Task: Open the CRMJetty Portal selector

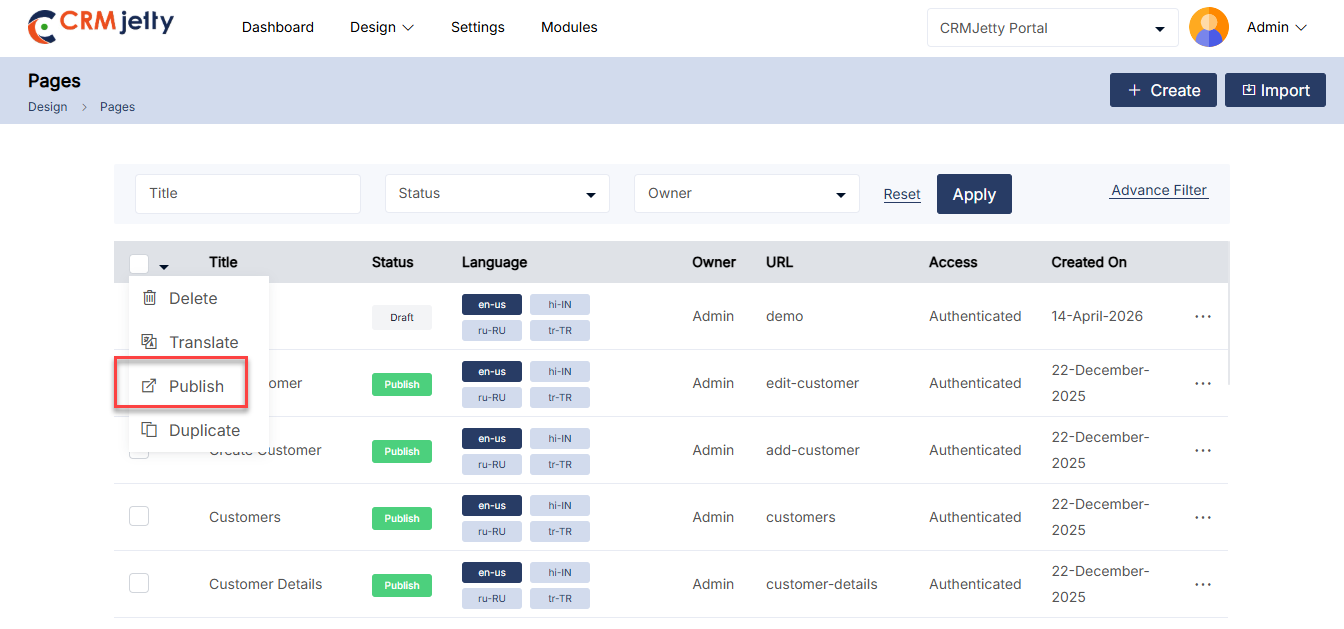Action: click(x=1052, y=28)
